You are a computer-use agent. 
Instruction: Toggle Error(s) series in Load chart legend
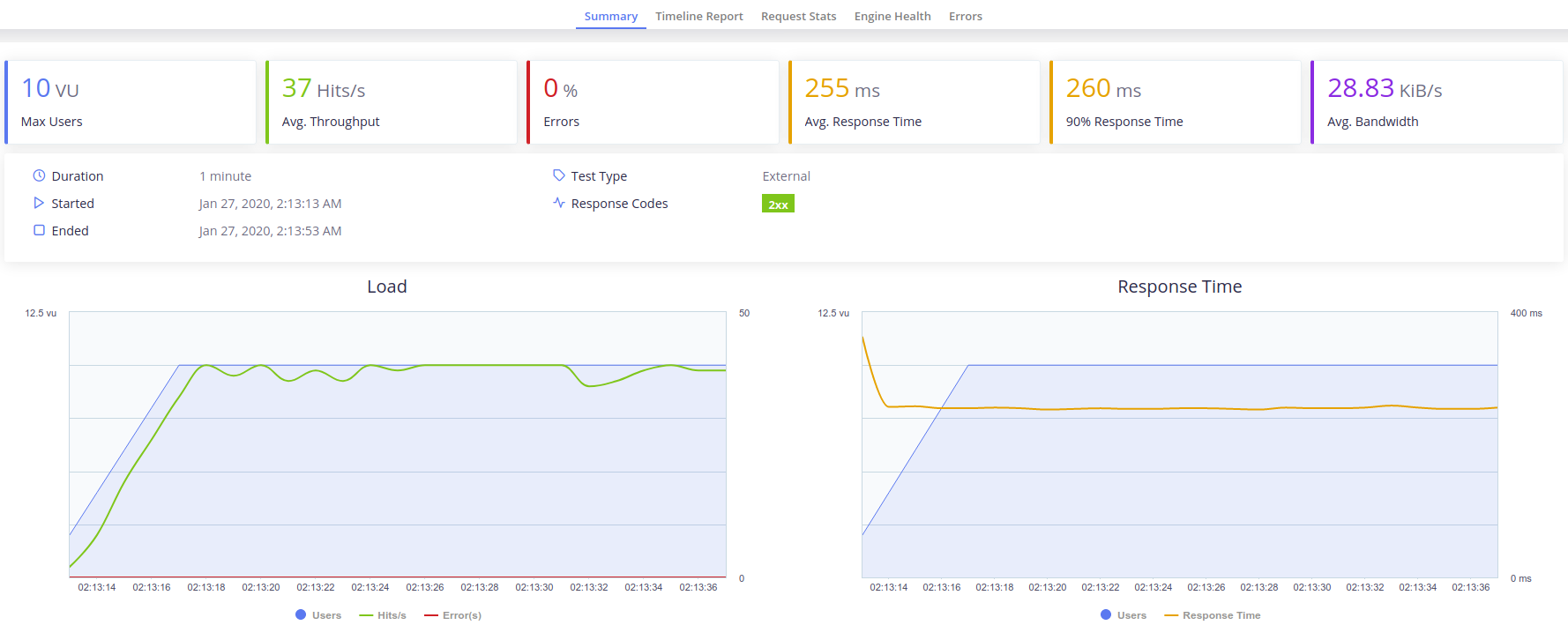tap(452, 615)
